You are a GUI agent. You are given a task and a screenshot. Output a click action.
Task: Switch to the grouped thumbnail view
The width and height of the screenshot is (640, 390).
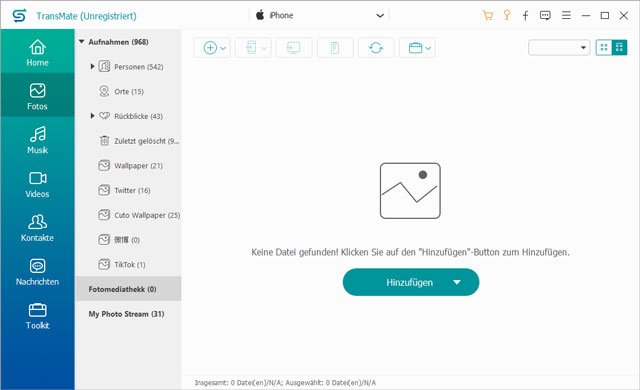619,47
